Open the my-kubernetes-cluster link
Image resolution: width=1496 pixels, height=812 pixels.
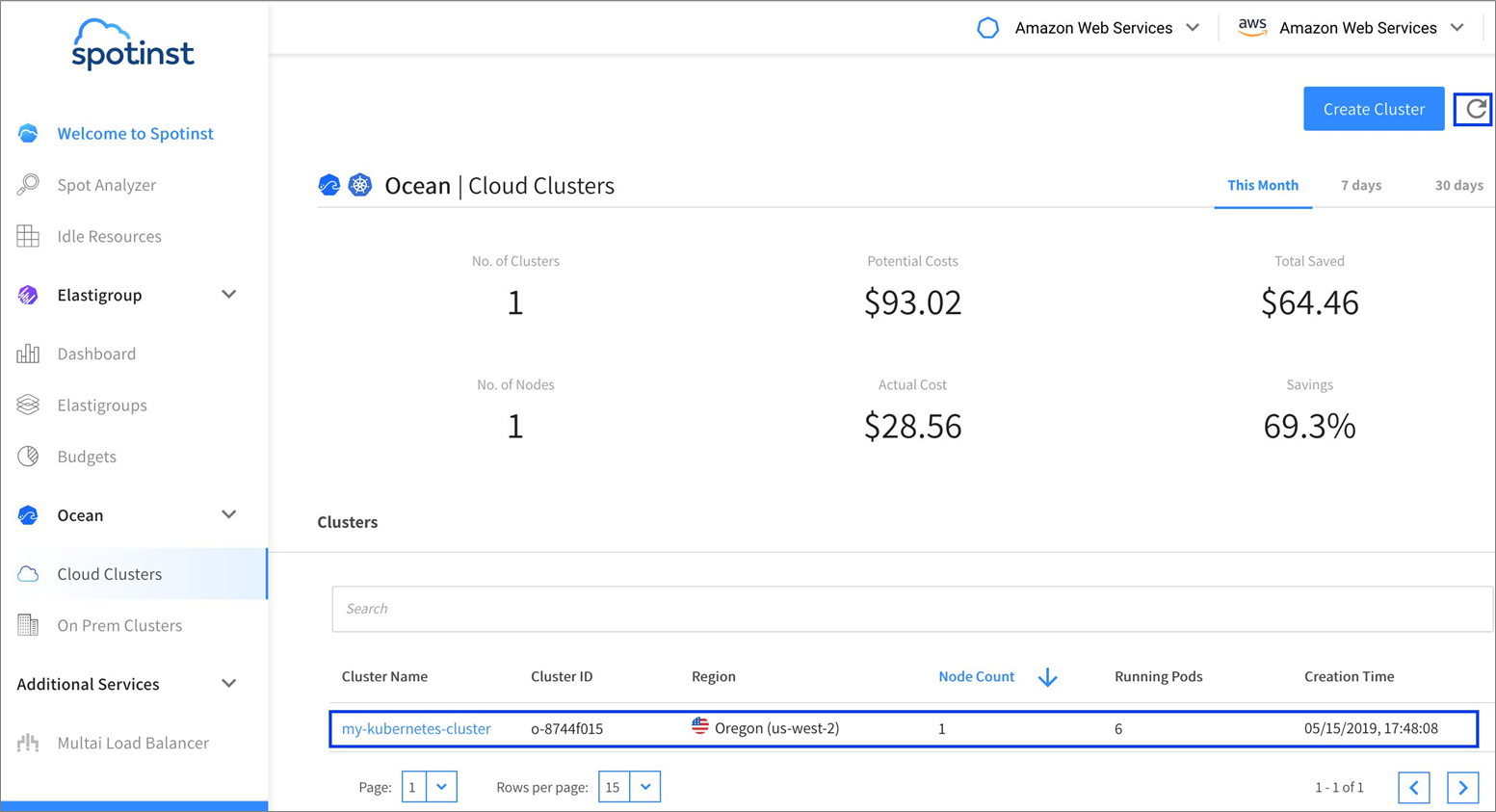point(416,728)
